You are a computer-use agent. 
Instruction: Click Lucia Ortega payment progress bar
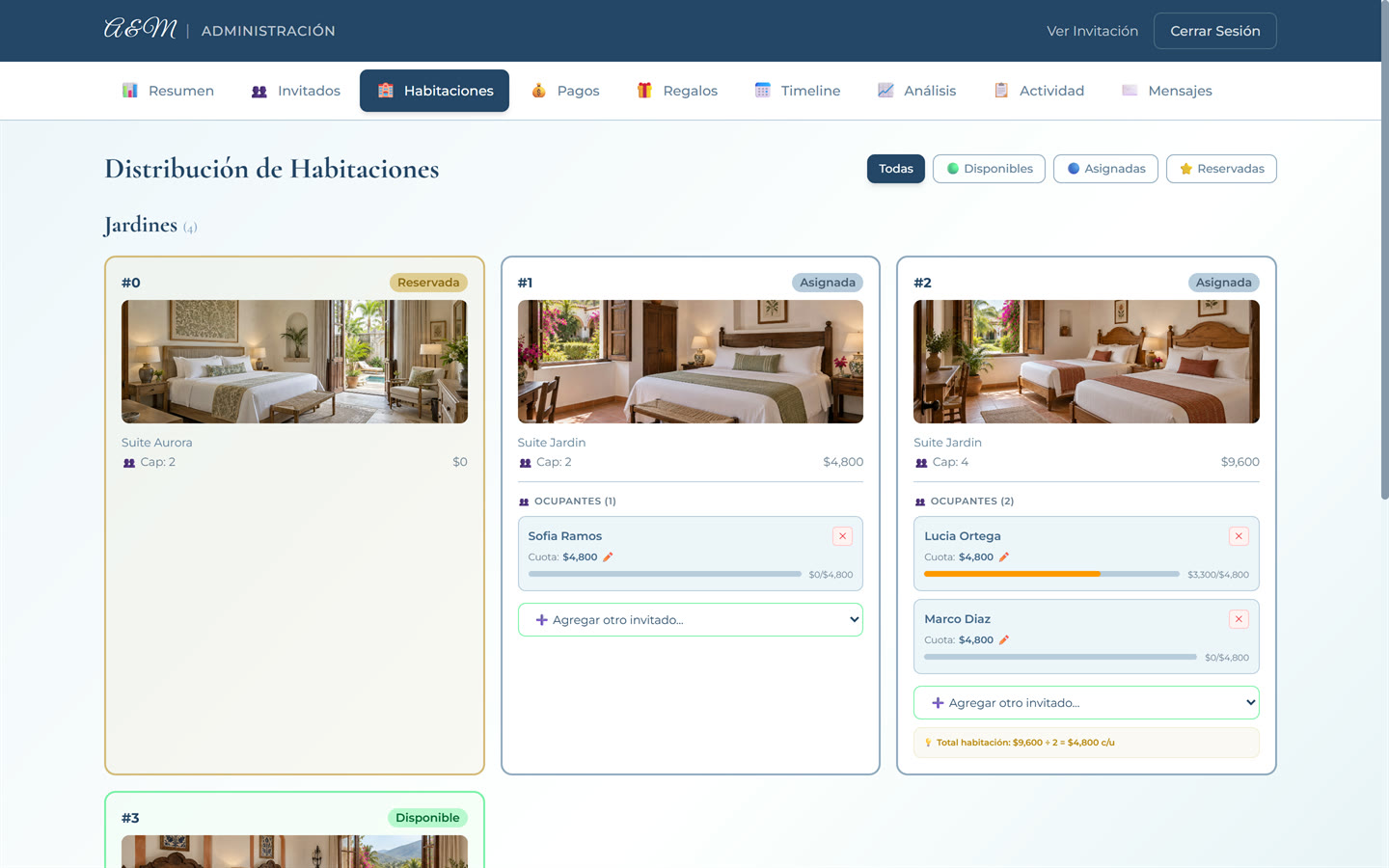[1051, 574]
